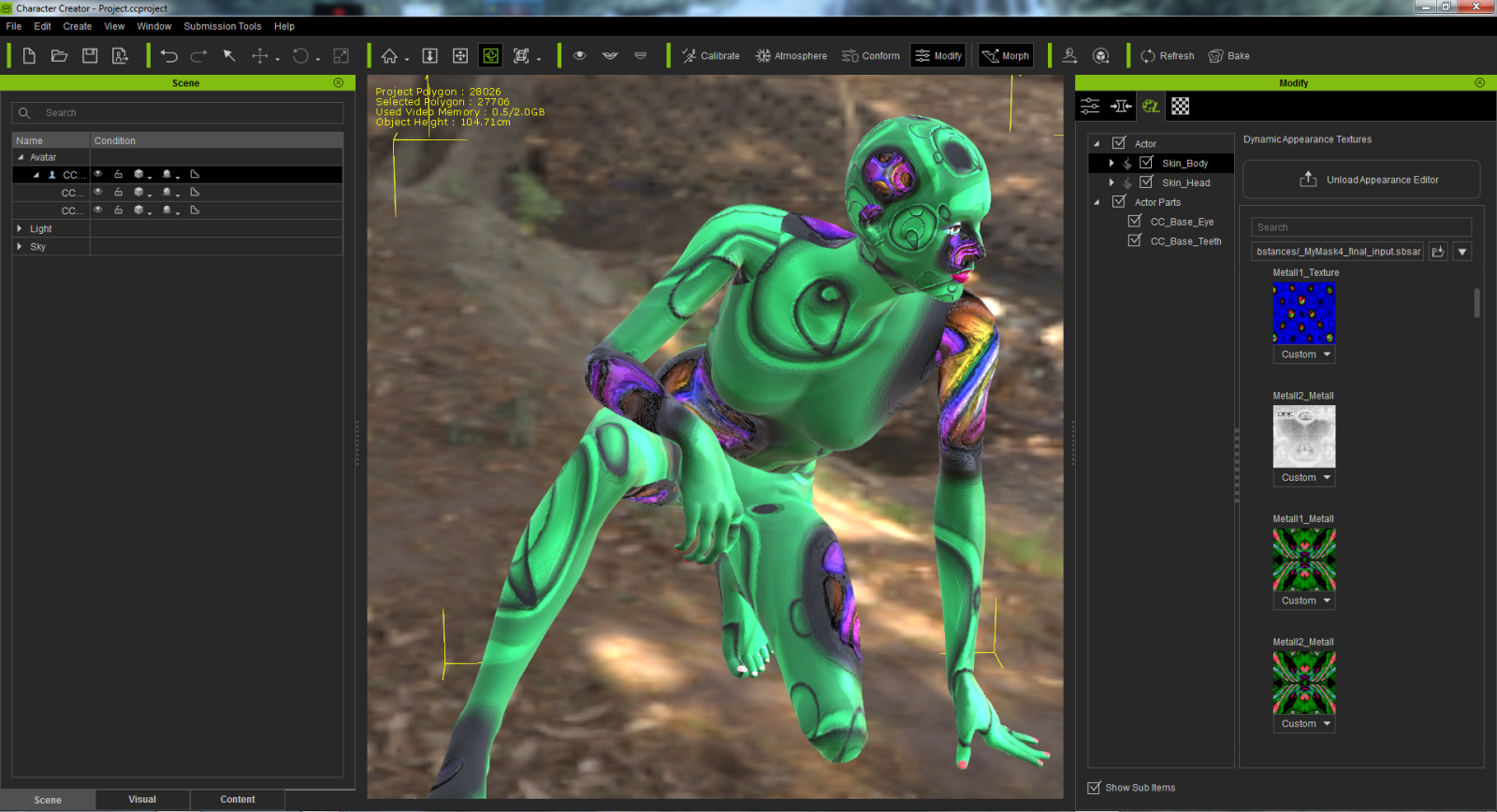Image resolution: width=1497 pixels, height=812 pixels.
Task: Redo the last action
Action: 198,56
